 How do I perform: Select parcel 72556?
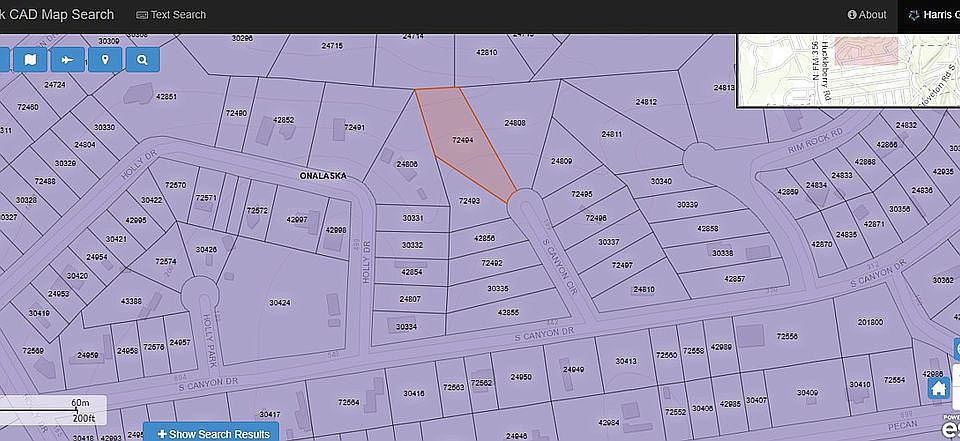[787, 336]
